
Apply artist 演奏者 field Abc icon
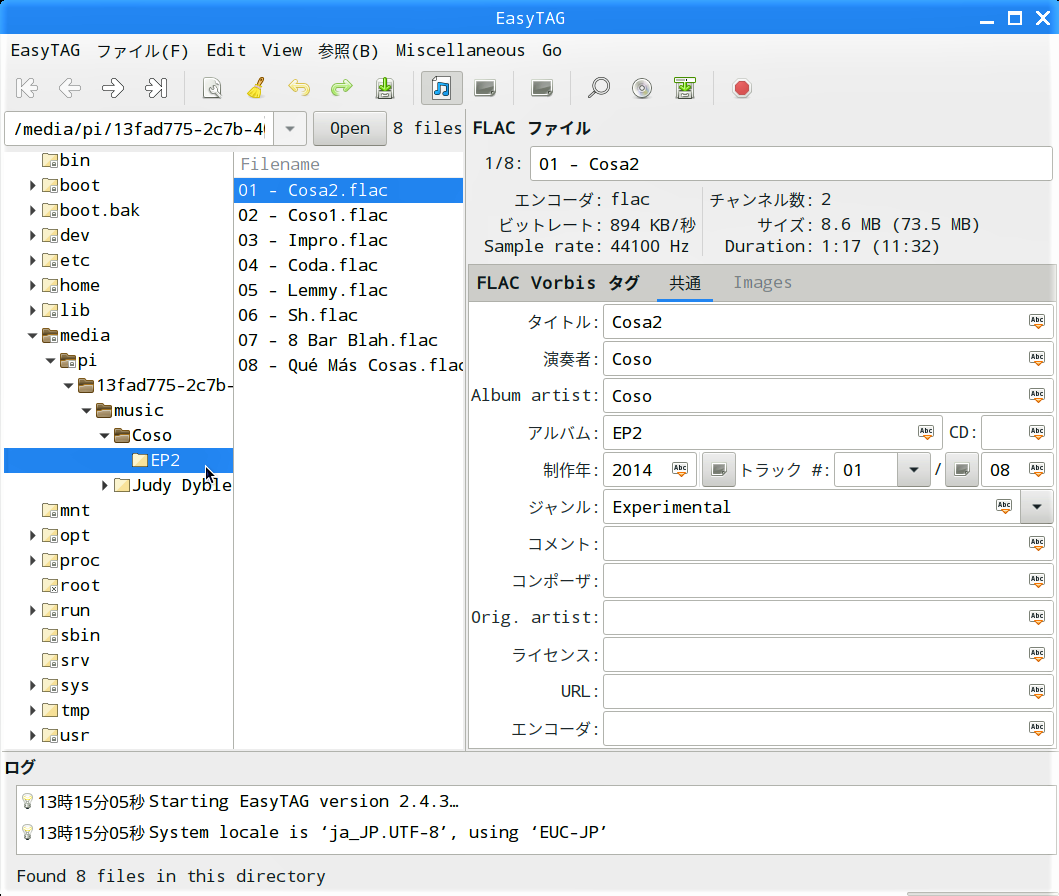click(x=1037, y=359)
